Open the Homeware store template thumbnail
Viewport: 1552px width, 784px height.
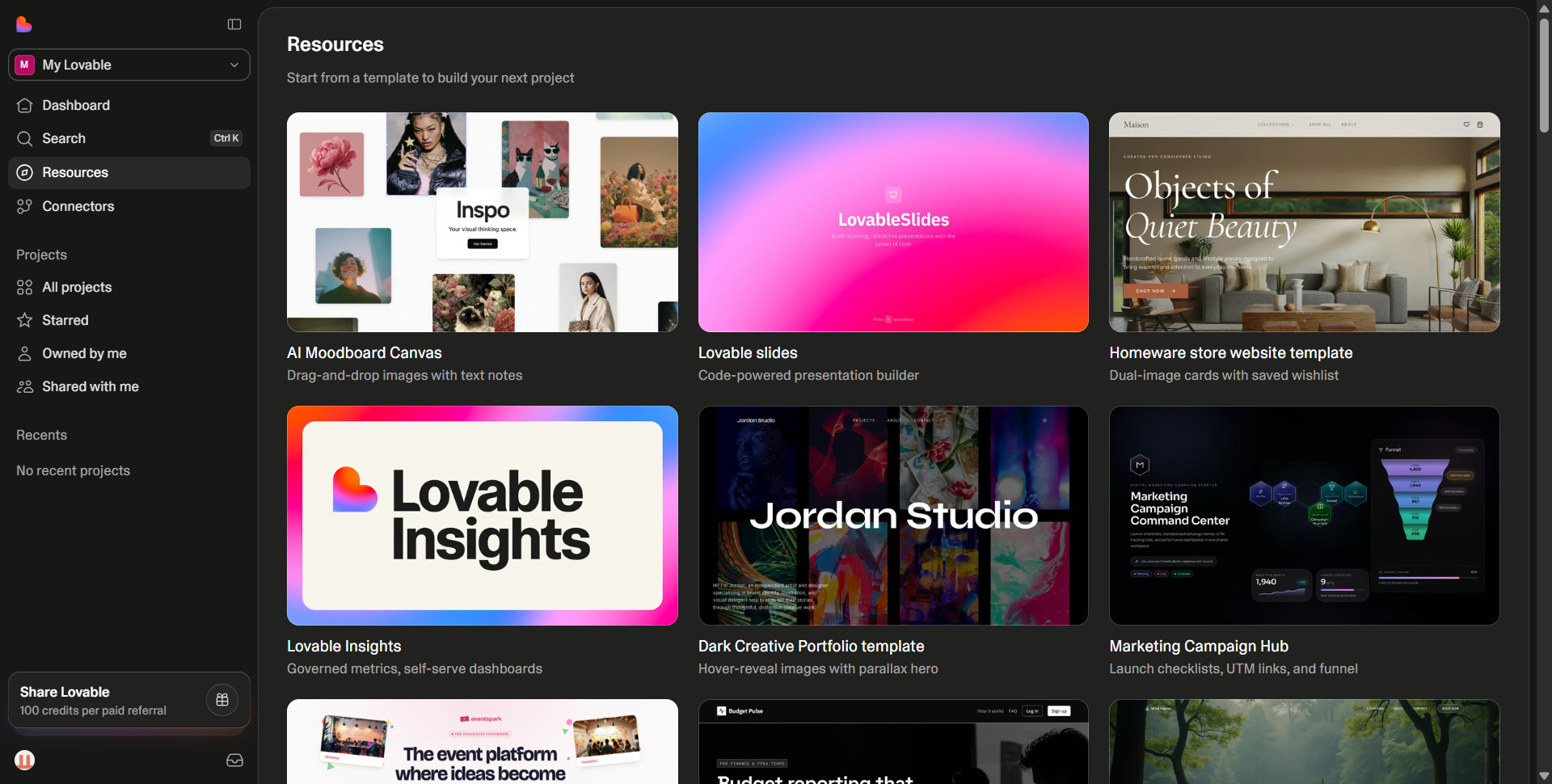click(x=1305, y=222)
